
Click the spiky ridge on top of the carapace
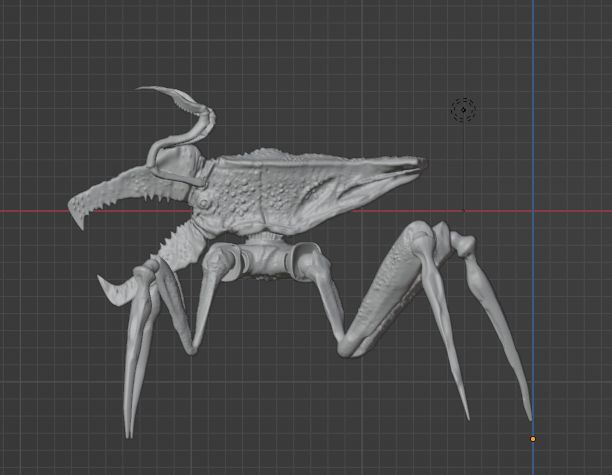pyautogui.click(x=272, y=155)
